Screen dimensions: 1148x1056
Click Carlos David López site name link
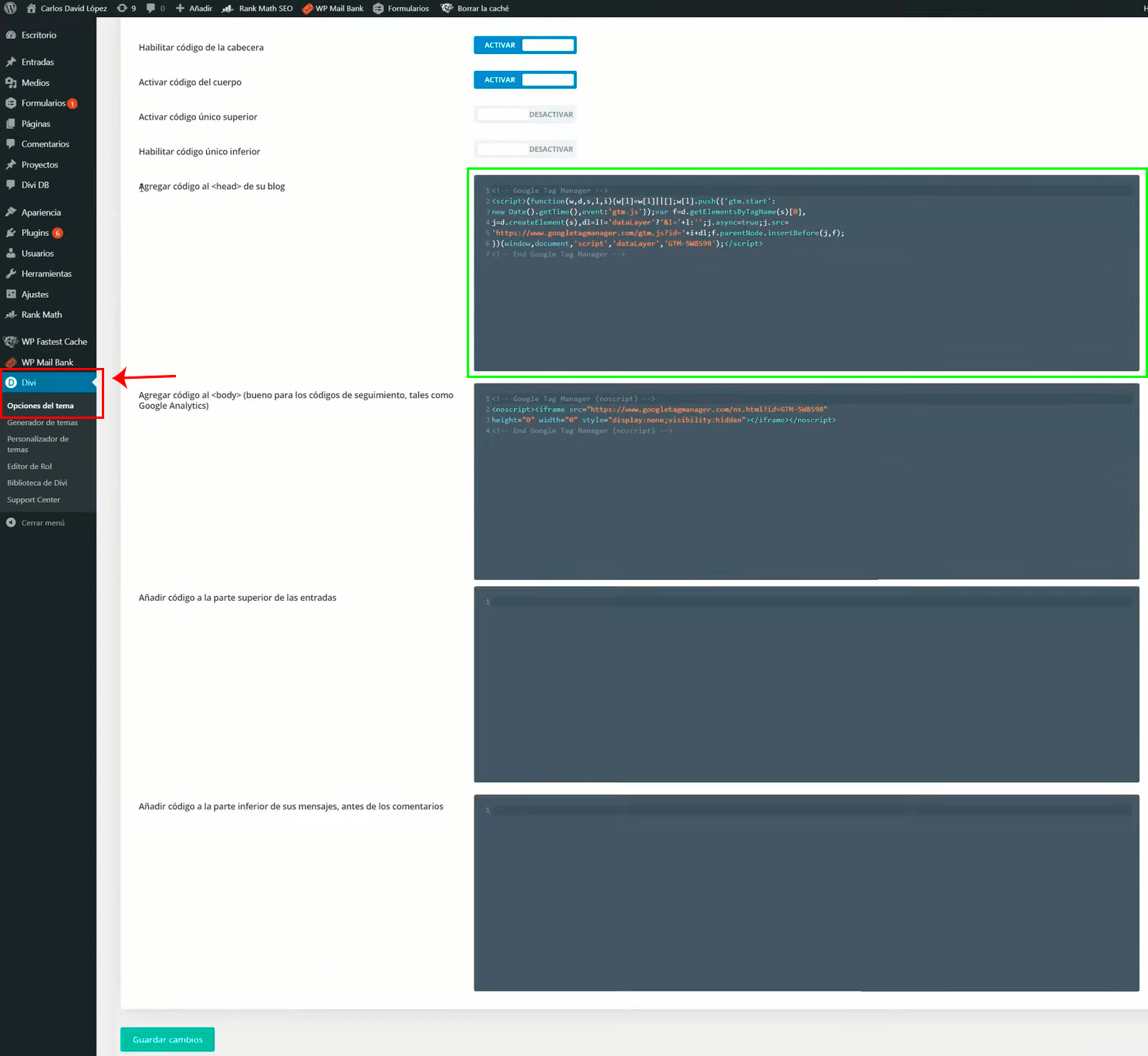click(x=74, y=8)
